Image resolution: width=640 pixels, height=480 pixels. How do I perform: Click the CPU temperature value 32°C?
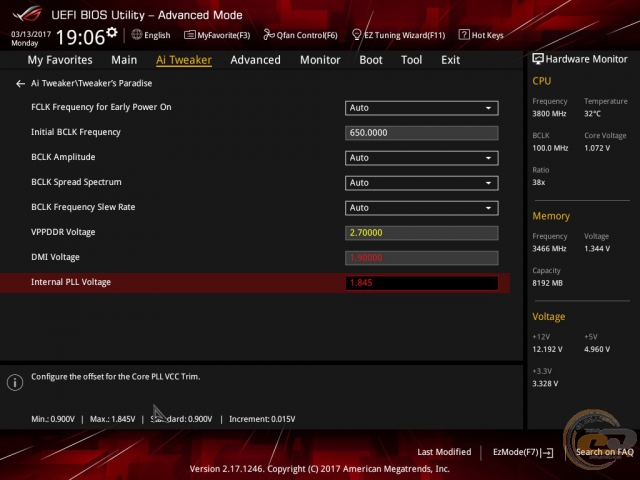point(592,114)
